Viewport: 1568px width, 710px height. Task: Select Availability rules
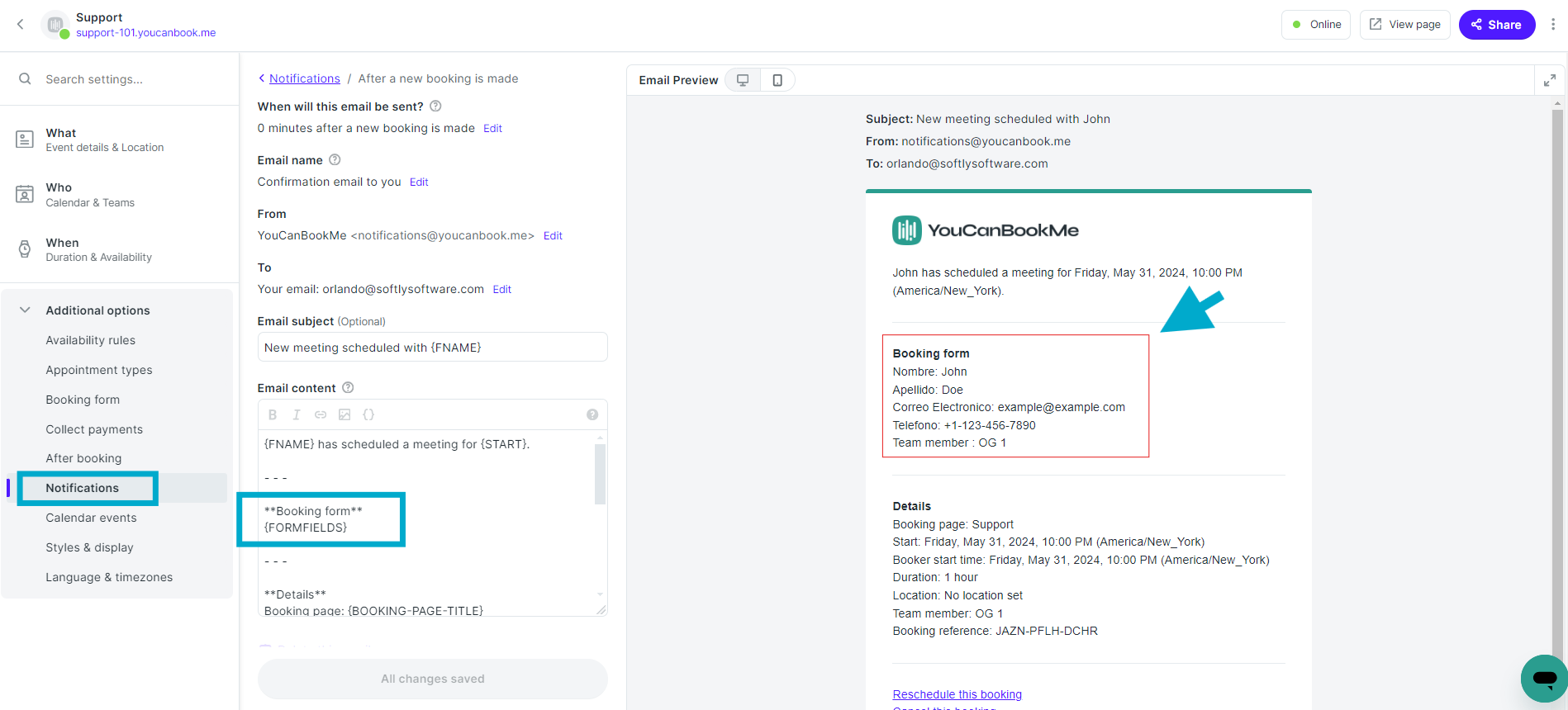click(91, 340)
